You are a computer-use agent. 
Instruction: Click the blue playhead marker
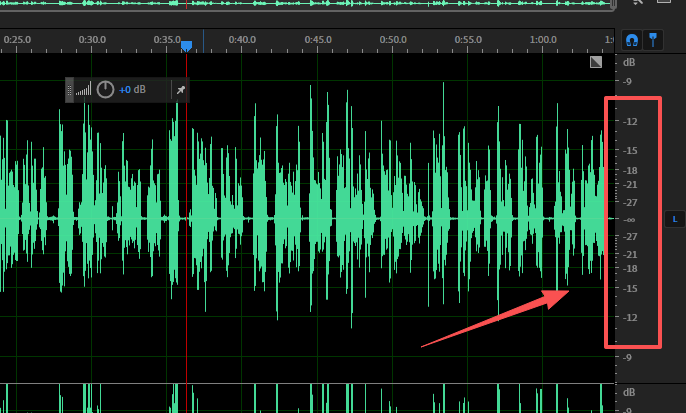point(186,46)
